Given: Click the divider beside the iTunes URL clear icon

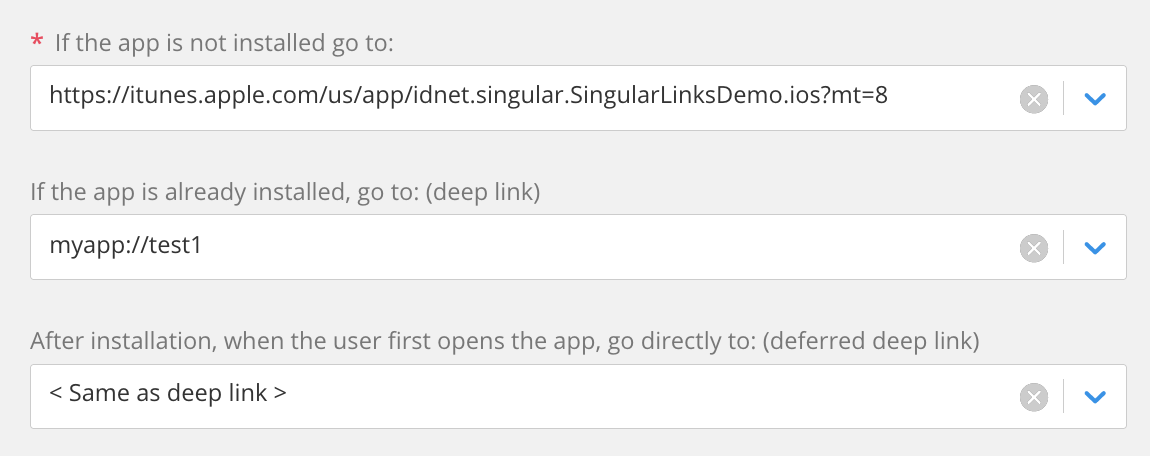Looking at the screenshot, I should click(x=1063, y=99).
